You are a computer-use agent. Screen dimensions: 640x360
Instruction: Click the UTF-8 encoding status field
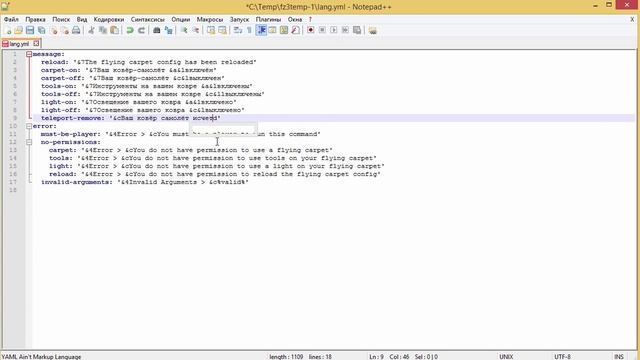click(562, 357)
